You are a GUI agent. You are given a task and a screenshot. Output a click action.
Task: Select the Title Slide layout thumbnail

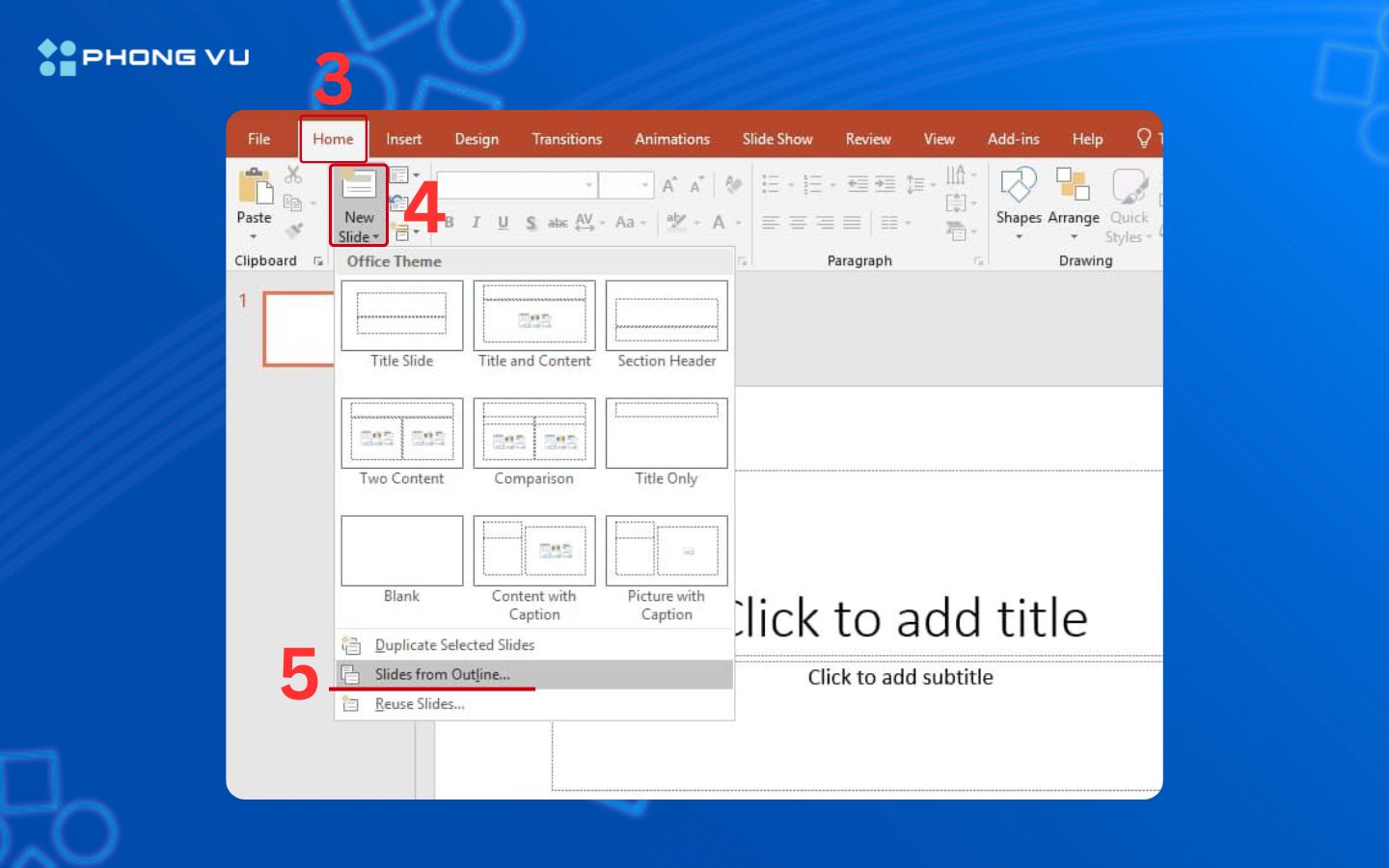coord(402,315)
